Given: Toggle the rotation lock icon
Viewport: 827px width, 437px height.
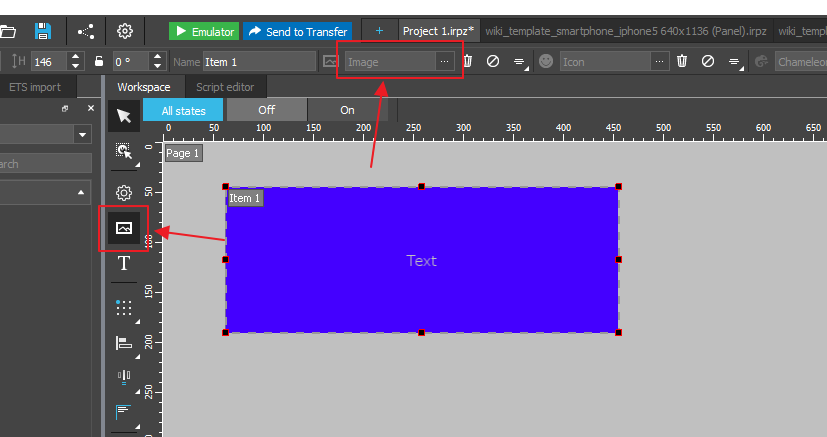Looking at the screenshot, I should [x=98, y=62].
